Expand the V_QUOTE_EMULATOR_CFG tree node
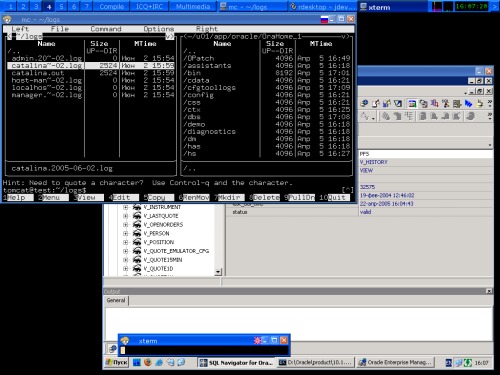Viewport: 500px width, 375px height. pyautogui.click(x=126, y=251)
